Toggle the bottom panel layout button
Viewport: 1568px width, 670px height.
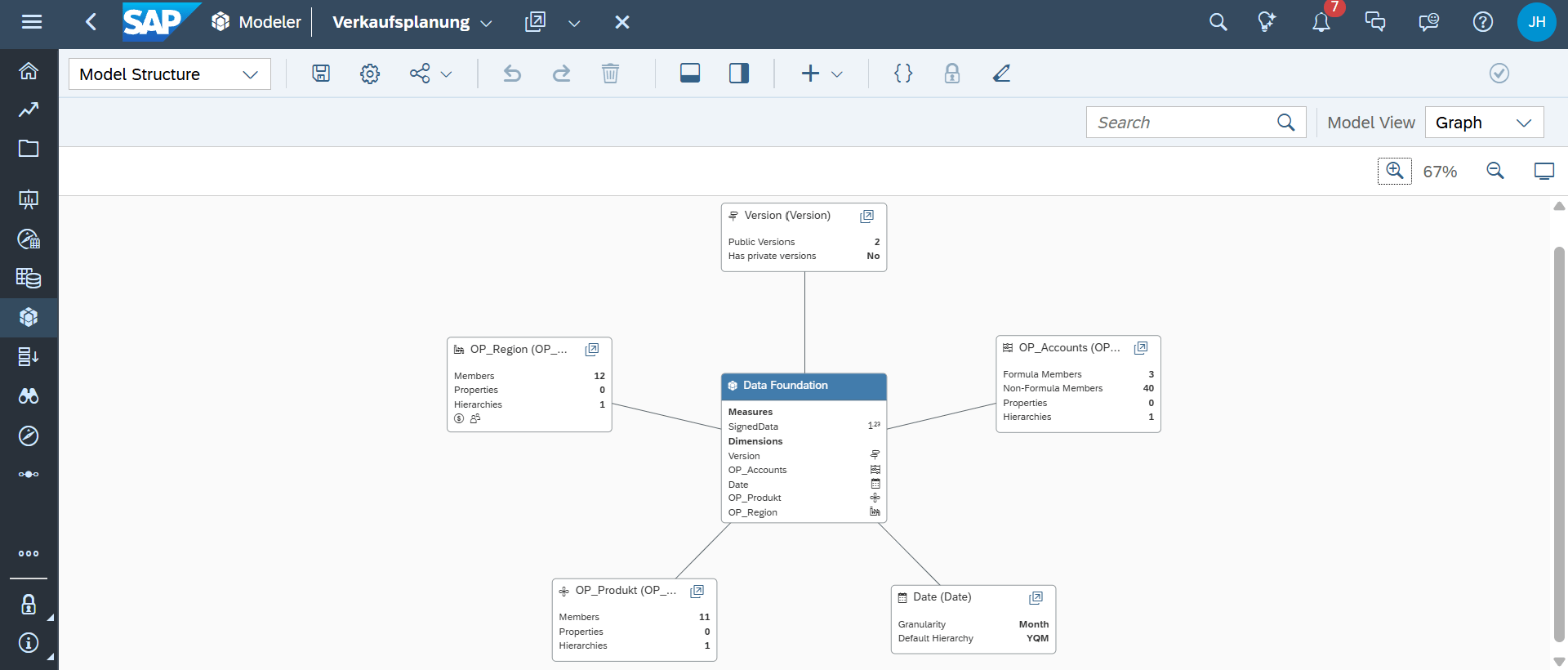690,74
